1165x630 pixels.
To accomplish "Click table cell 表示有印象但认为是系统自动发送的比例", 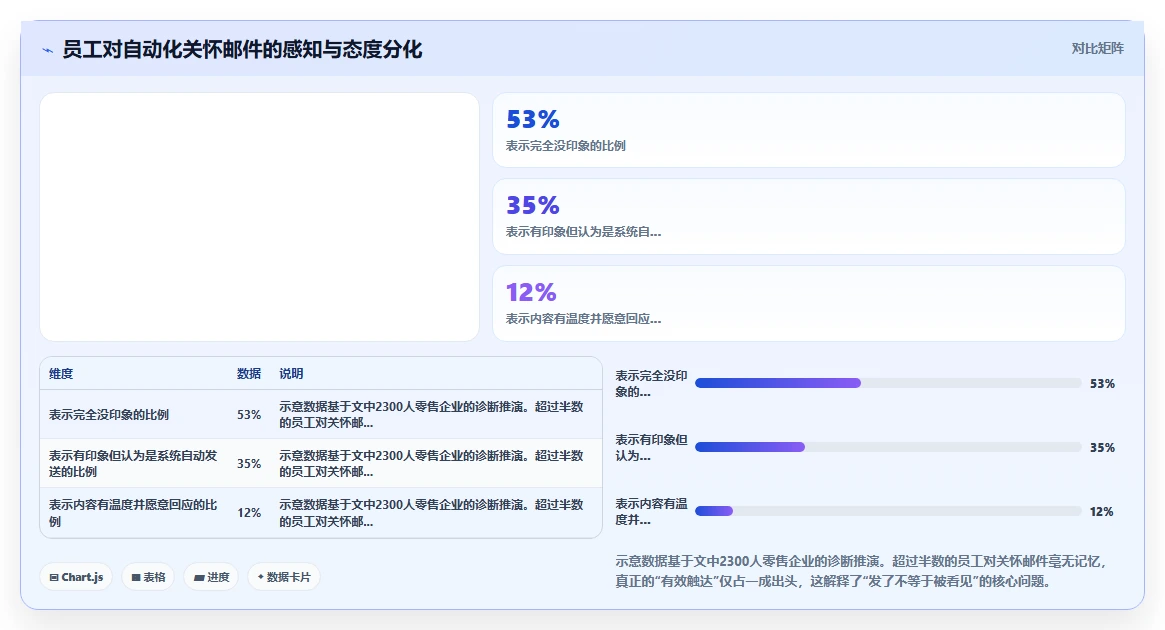I will (134, 464).
